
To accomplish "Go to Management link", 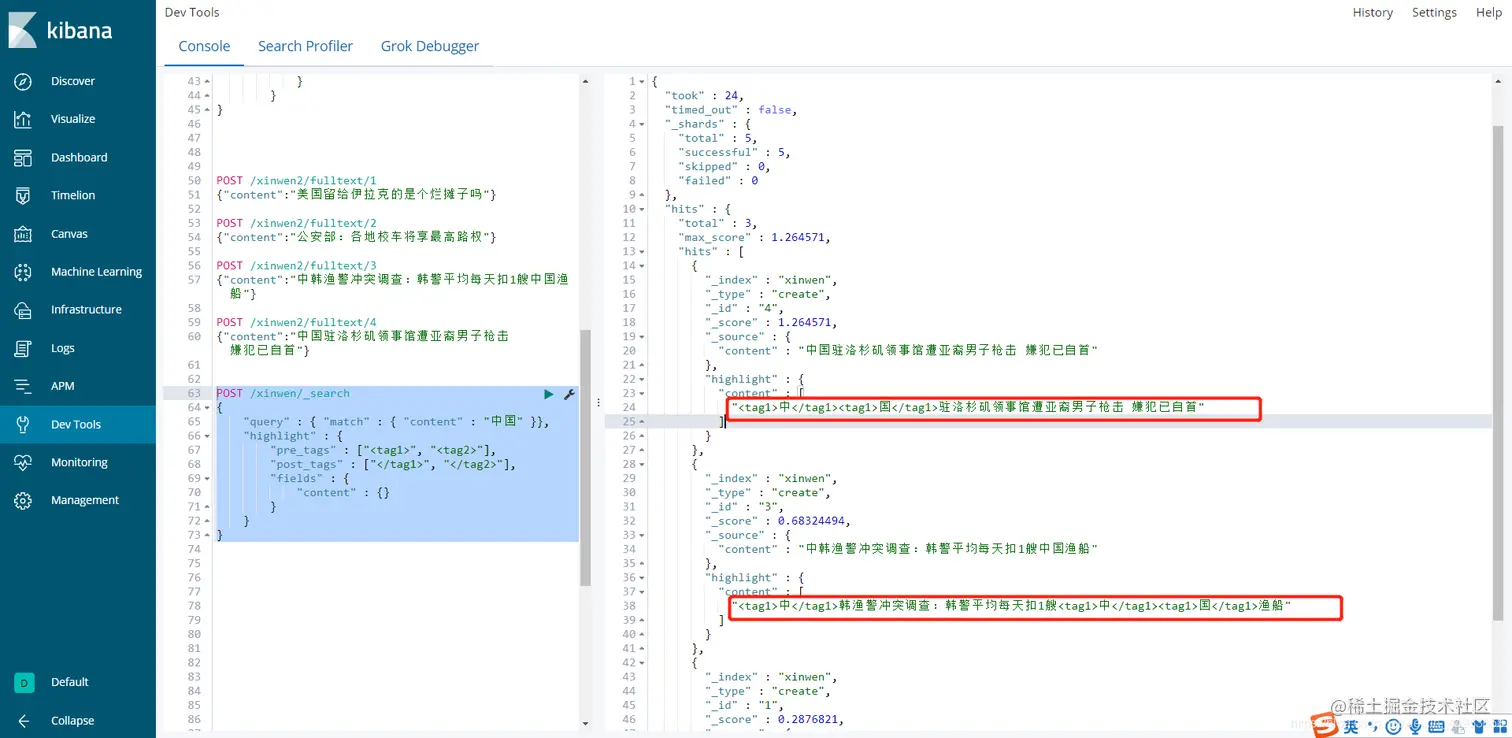I will (x=85, y=501).
